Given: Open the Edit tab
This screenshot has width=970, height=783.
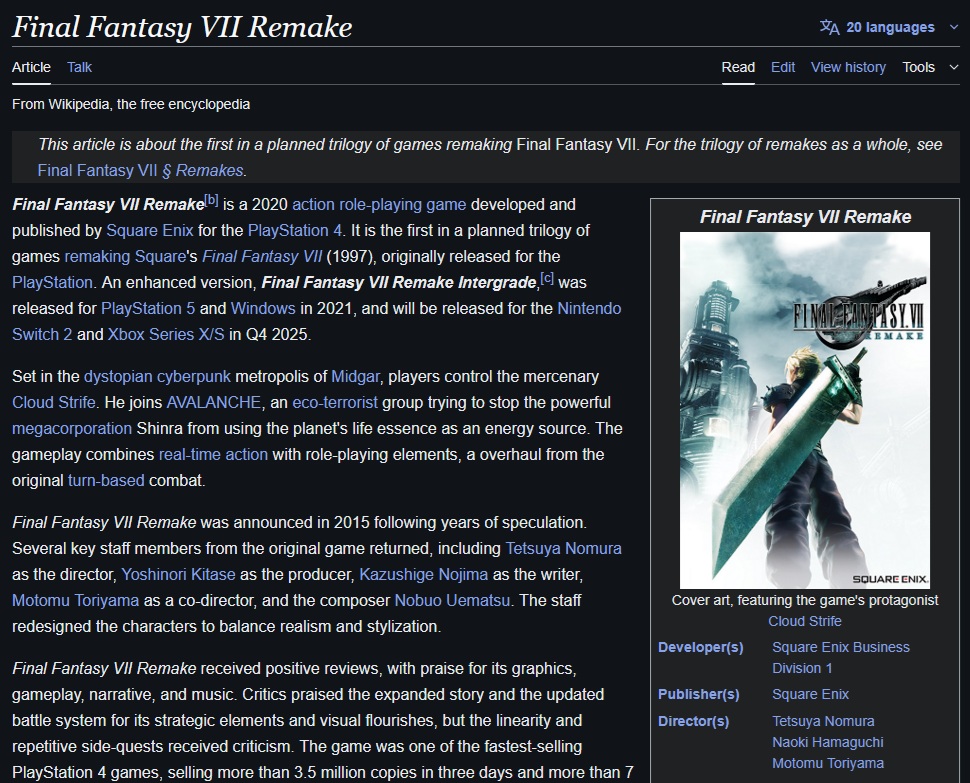Looking at the screenshot, I should tap(783, 67).
